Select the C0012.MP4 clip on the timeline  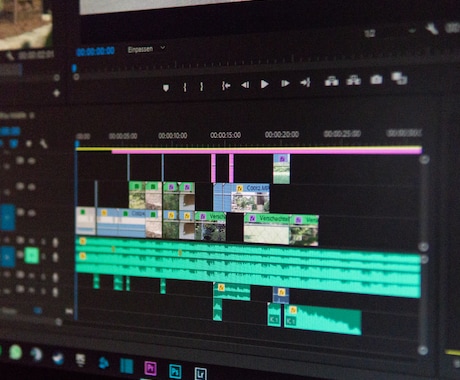pyautogui.click(x=250, y=198)
